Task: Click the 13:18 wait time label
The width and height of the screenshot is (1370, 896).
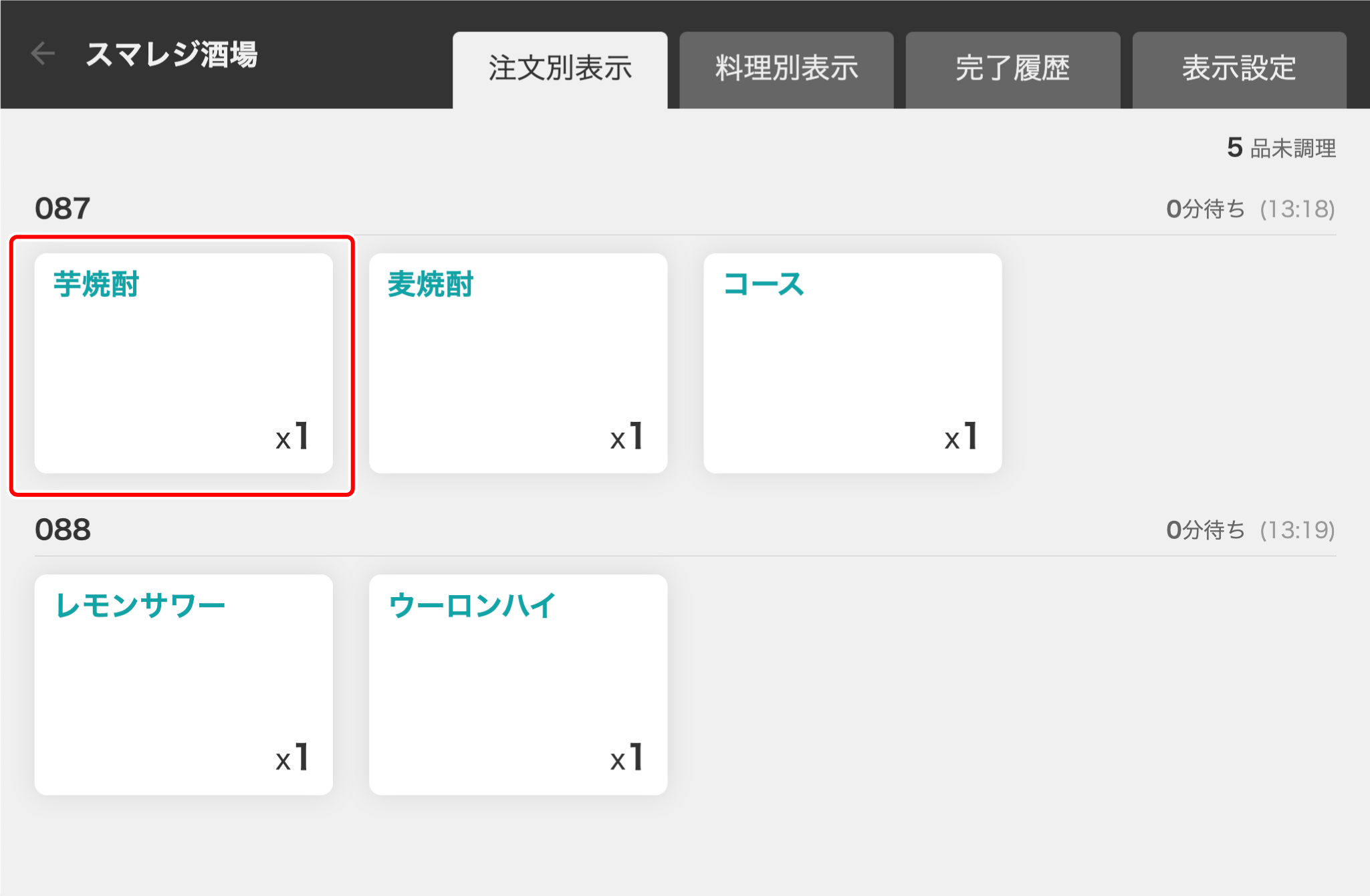Action: [1250, 209]
